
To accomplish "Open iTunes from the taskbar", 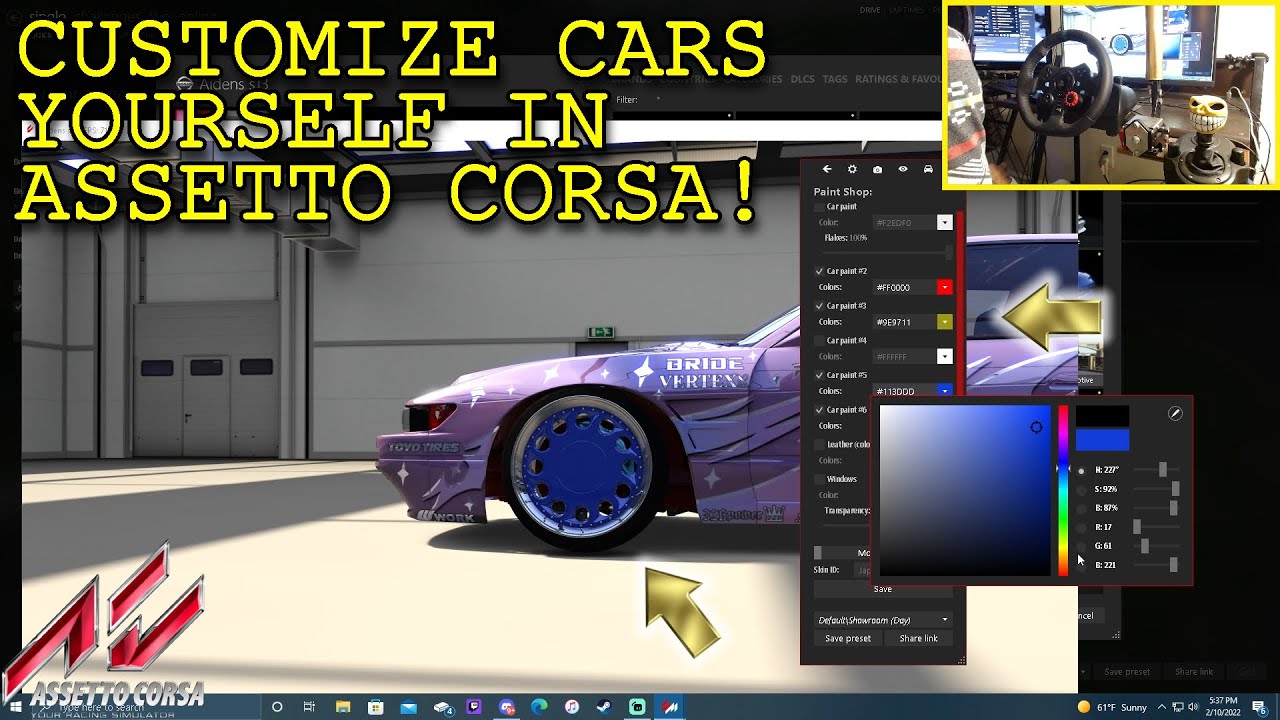I will point(572,707).
